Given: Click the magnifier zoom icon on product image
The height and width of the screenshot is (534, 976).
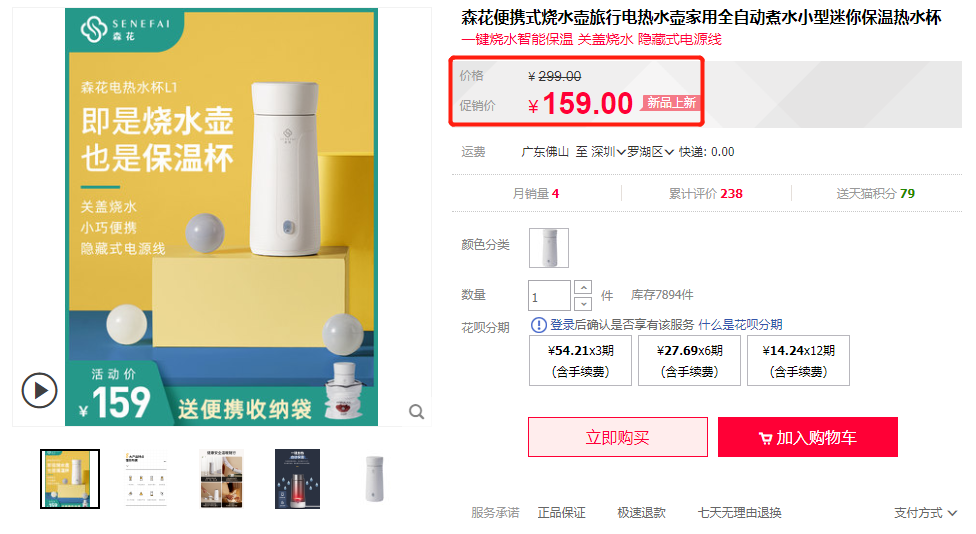Looking at the screenshot, I should pos(416,411).
